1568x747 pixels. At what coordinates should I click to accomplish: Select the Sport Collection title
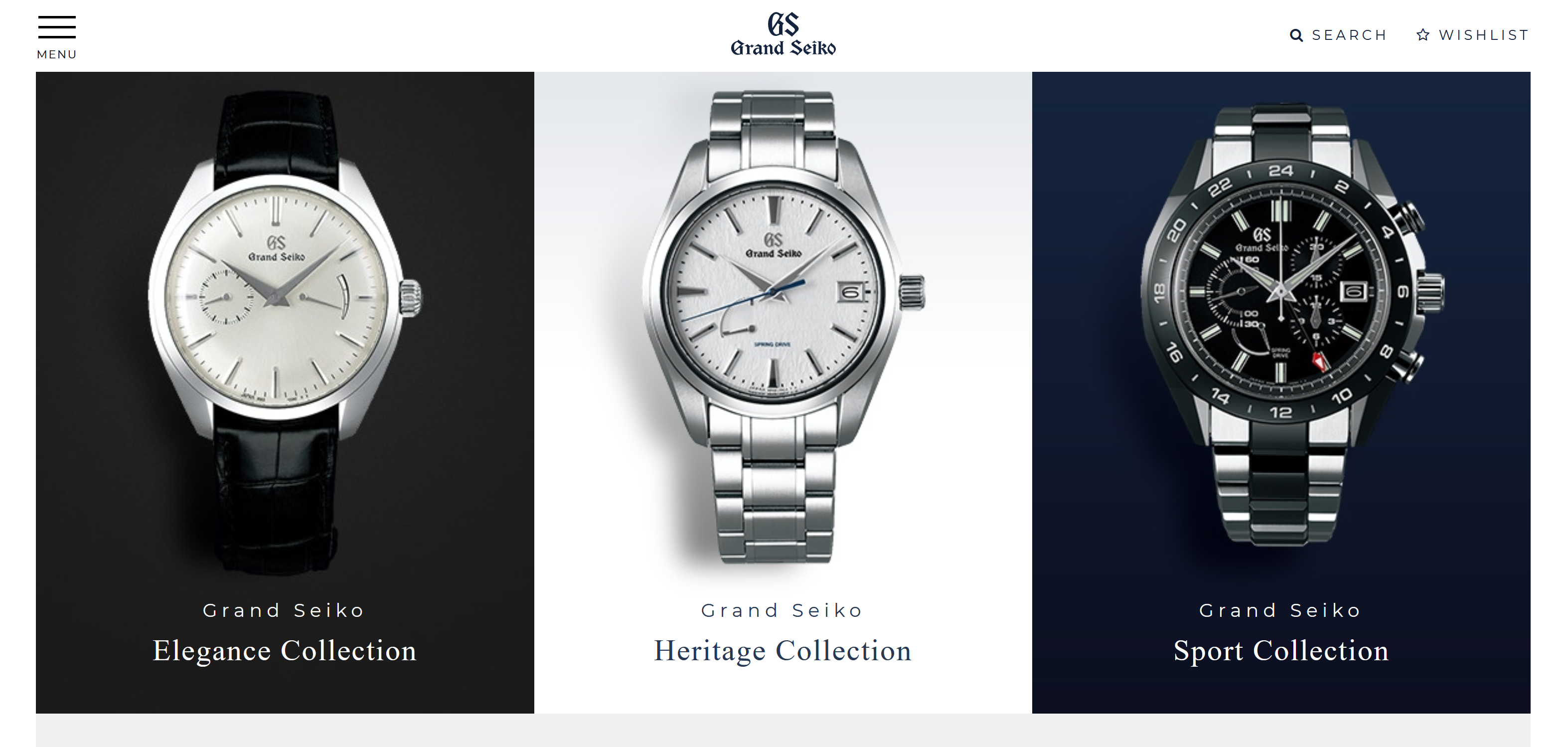pyautogui.click(x=1281, y=651)
